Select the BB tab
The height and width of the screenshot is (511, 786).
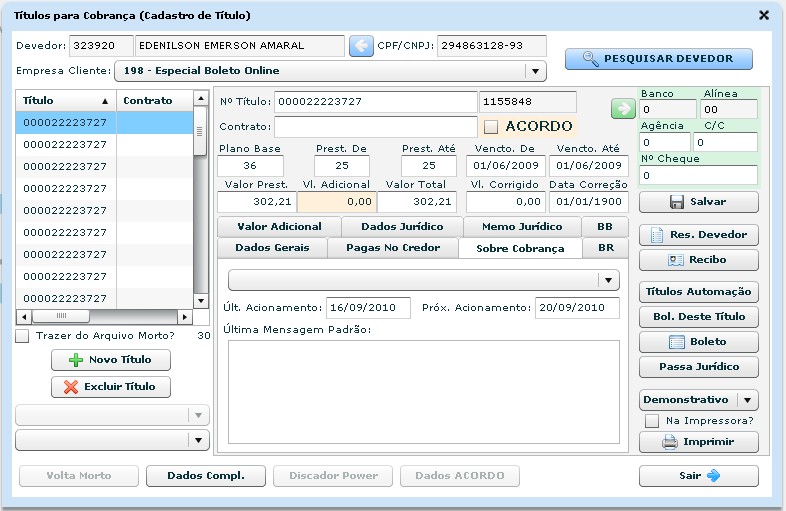click(605, 227)
